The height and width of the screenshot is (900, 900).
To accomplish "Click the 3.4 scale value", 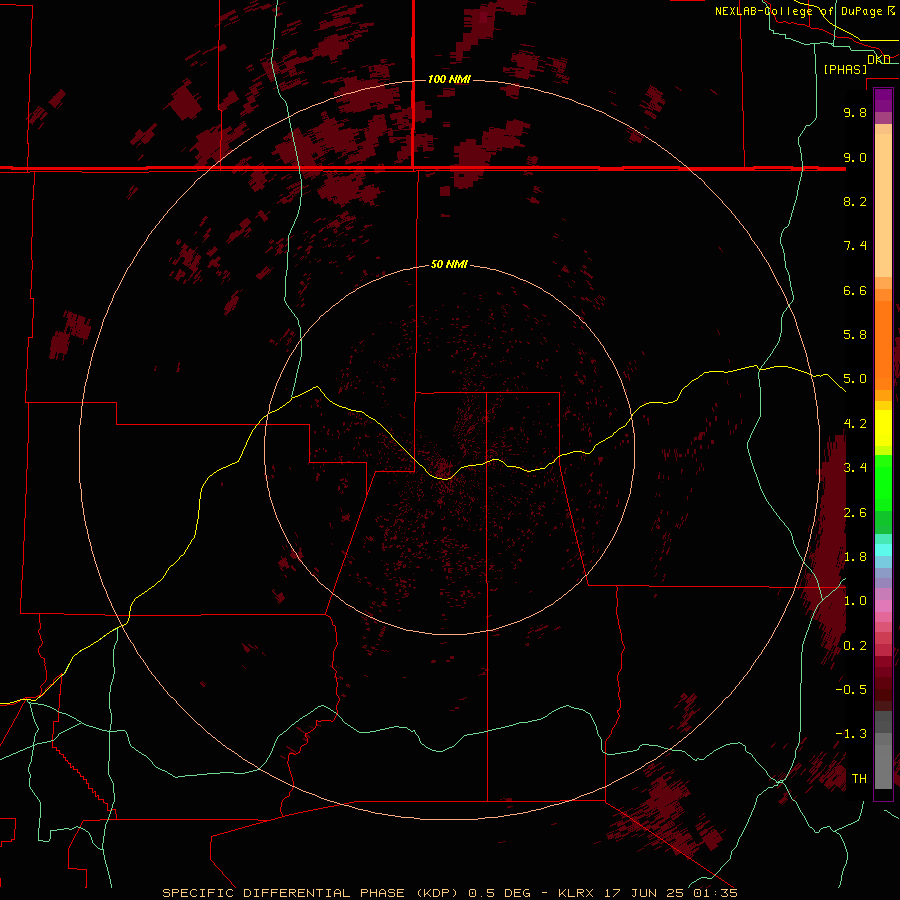I will (x=855, y=468).
